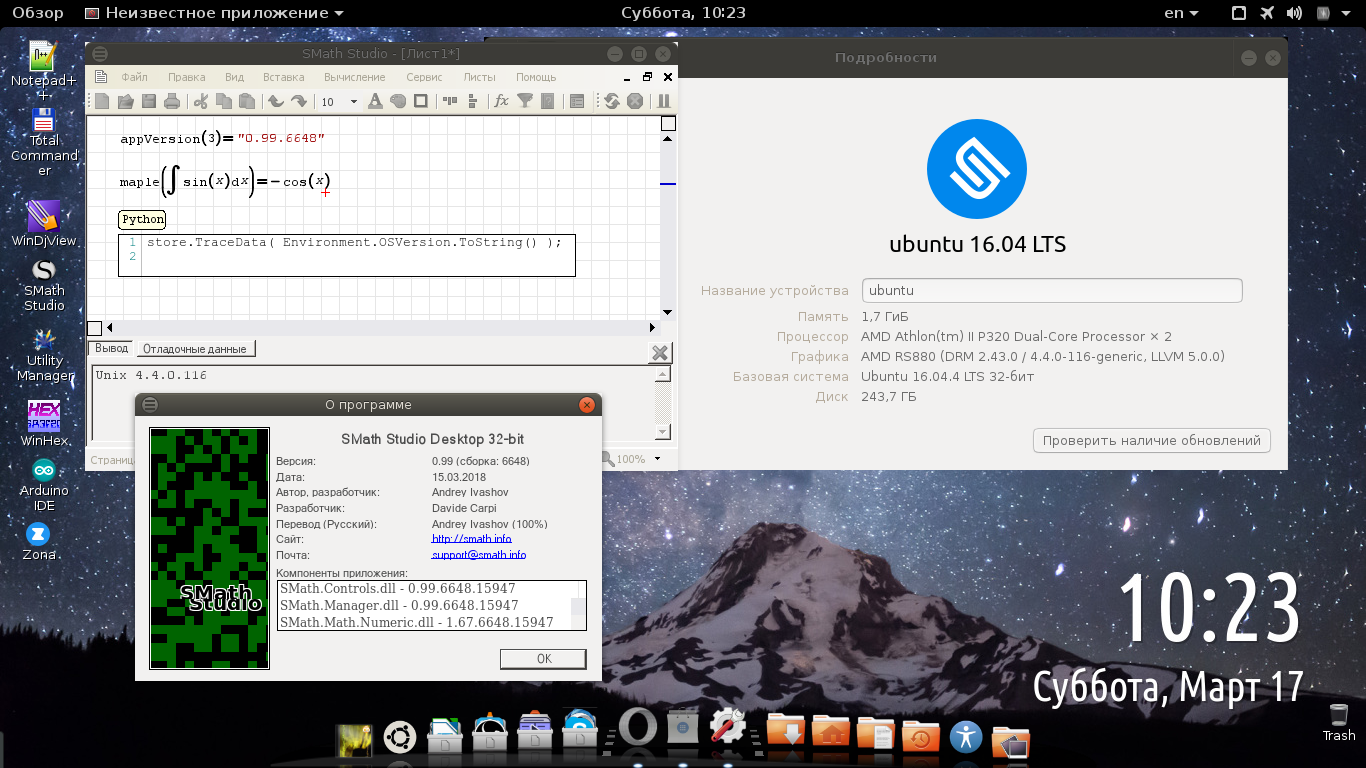
Task: Switch to the Отладочные данные tab
Action: click(194, 349)
